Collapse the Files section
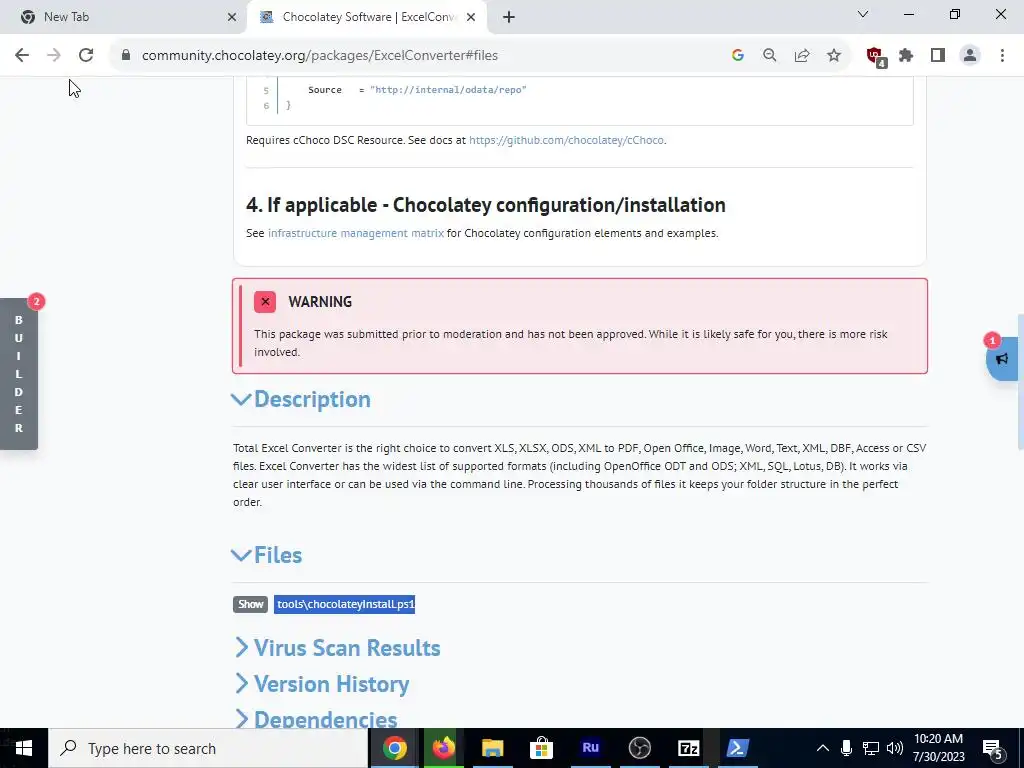Image resolution: width=1024 pixels, height=768 pixels. [x=267, y=555]
